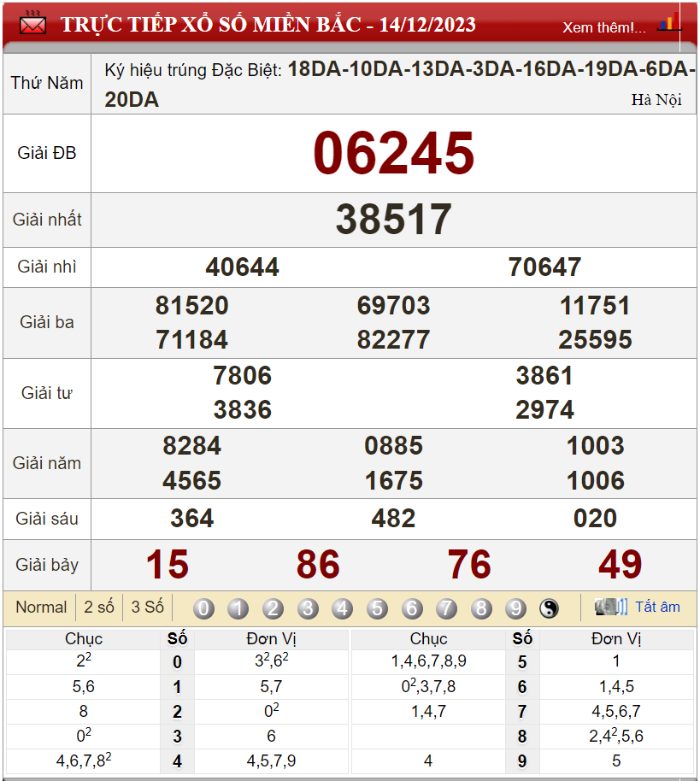The height and width of the screenshot is (781, 700).
Task: Click third prize number 82277
Action: [x=394, y=340]
